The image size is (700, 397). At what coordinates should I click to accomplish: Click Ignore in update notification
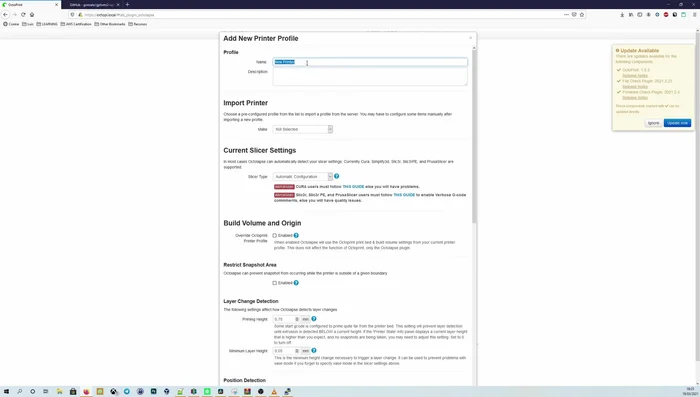tap(653, 123)
